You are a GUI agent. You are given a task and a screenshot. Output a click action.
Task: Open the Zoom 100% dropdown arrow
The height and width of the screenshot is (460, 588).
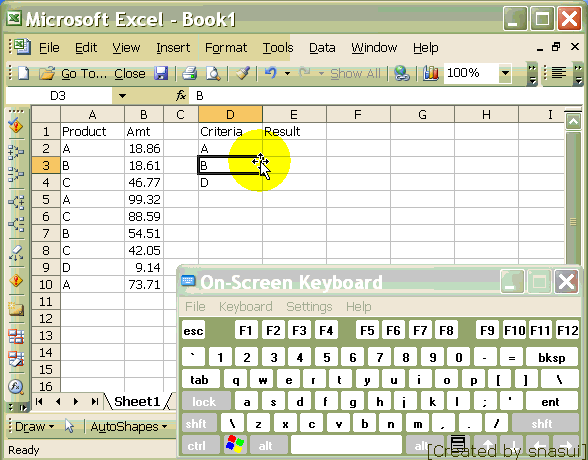click(x=506, y=72)
